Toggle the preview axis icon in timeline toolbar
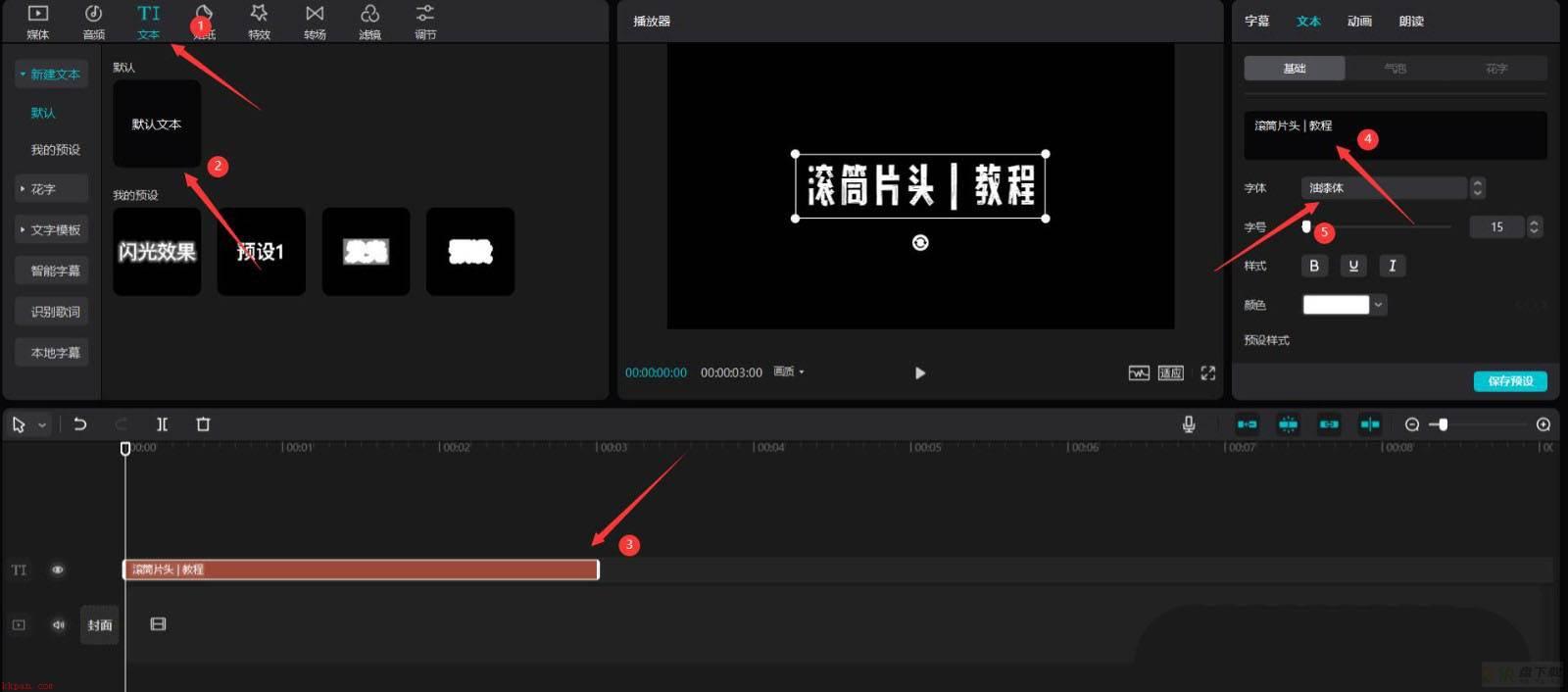Image resolution: width=1568 pixels, height=692 pixels. click(x=1370, y=424)
